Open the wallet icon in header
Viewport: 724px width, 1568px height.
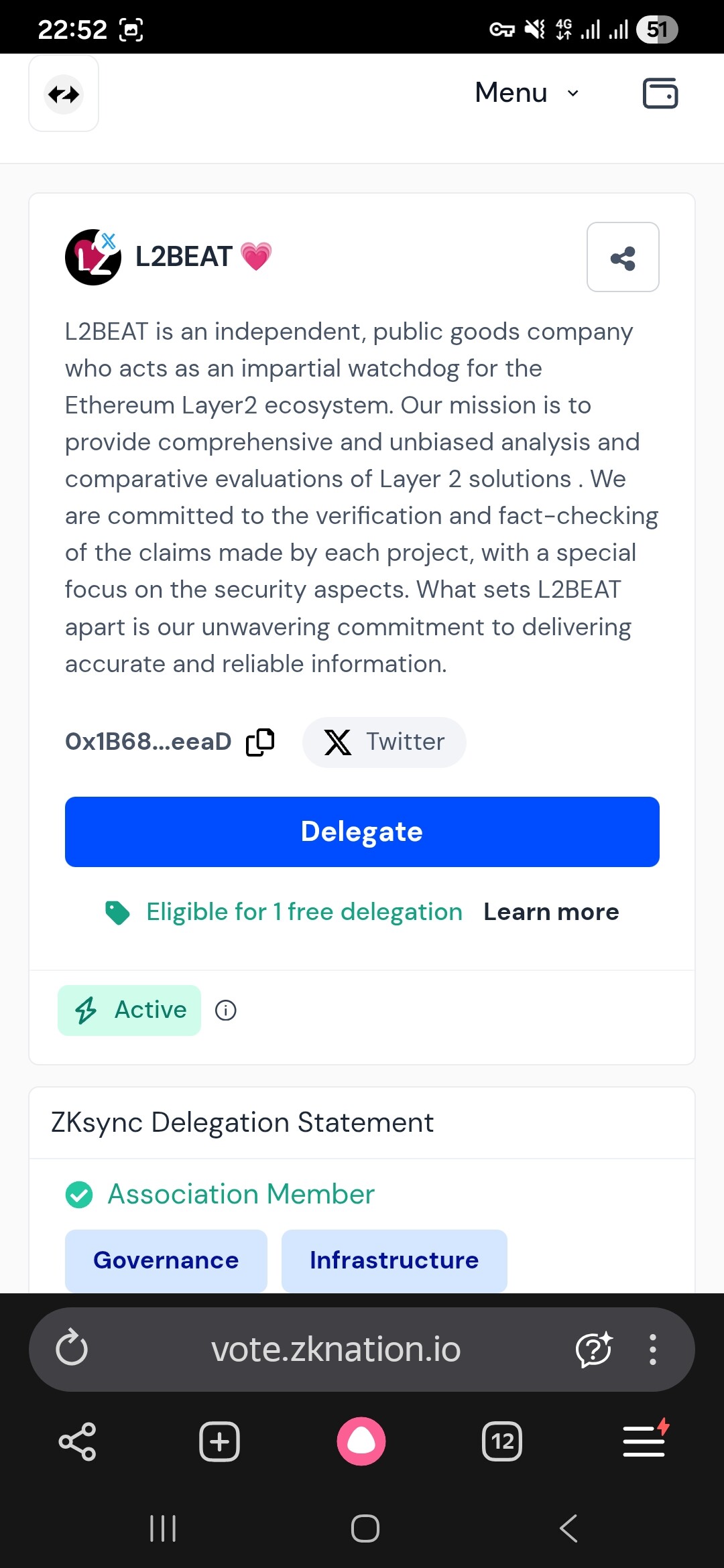click(x=660, y=93)
